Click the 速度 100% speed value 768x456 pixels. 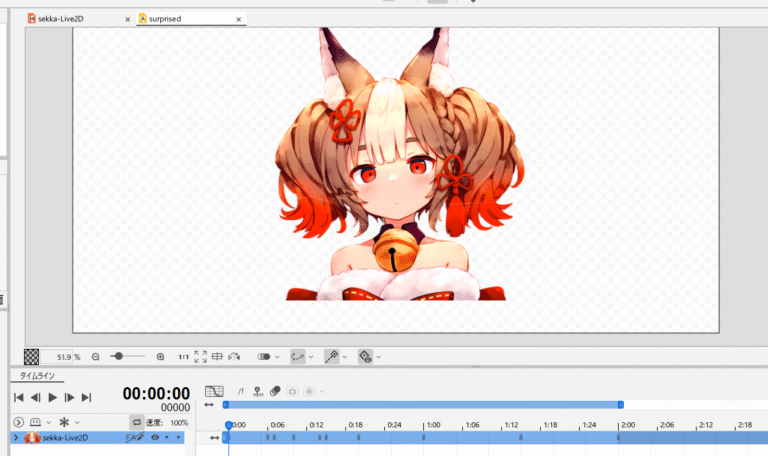point(179,423)
